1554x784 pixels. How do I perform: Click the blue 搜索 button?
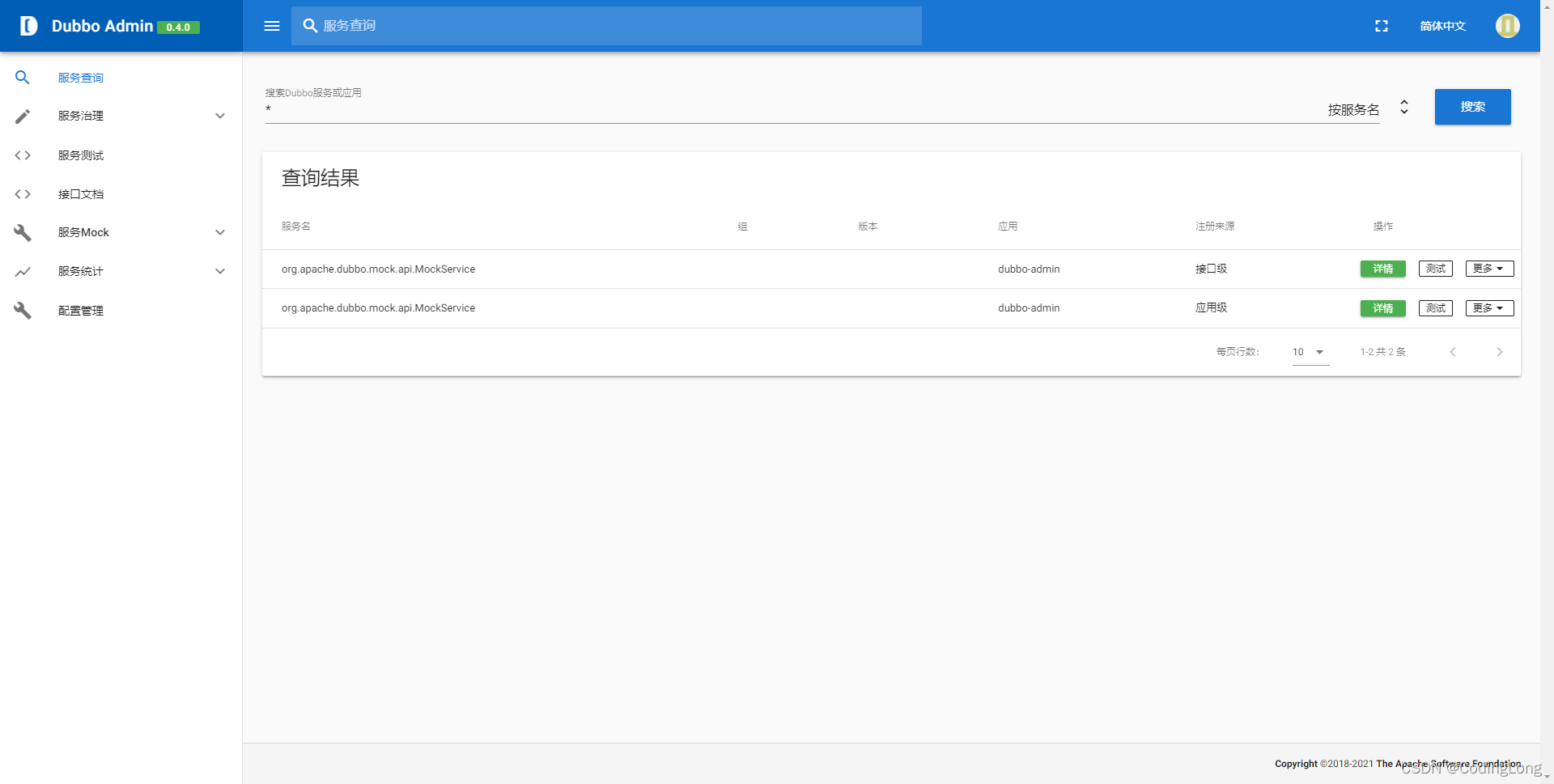1472,107
